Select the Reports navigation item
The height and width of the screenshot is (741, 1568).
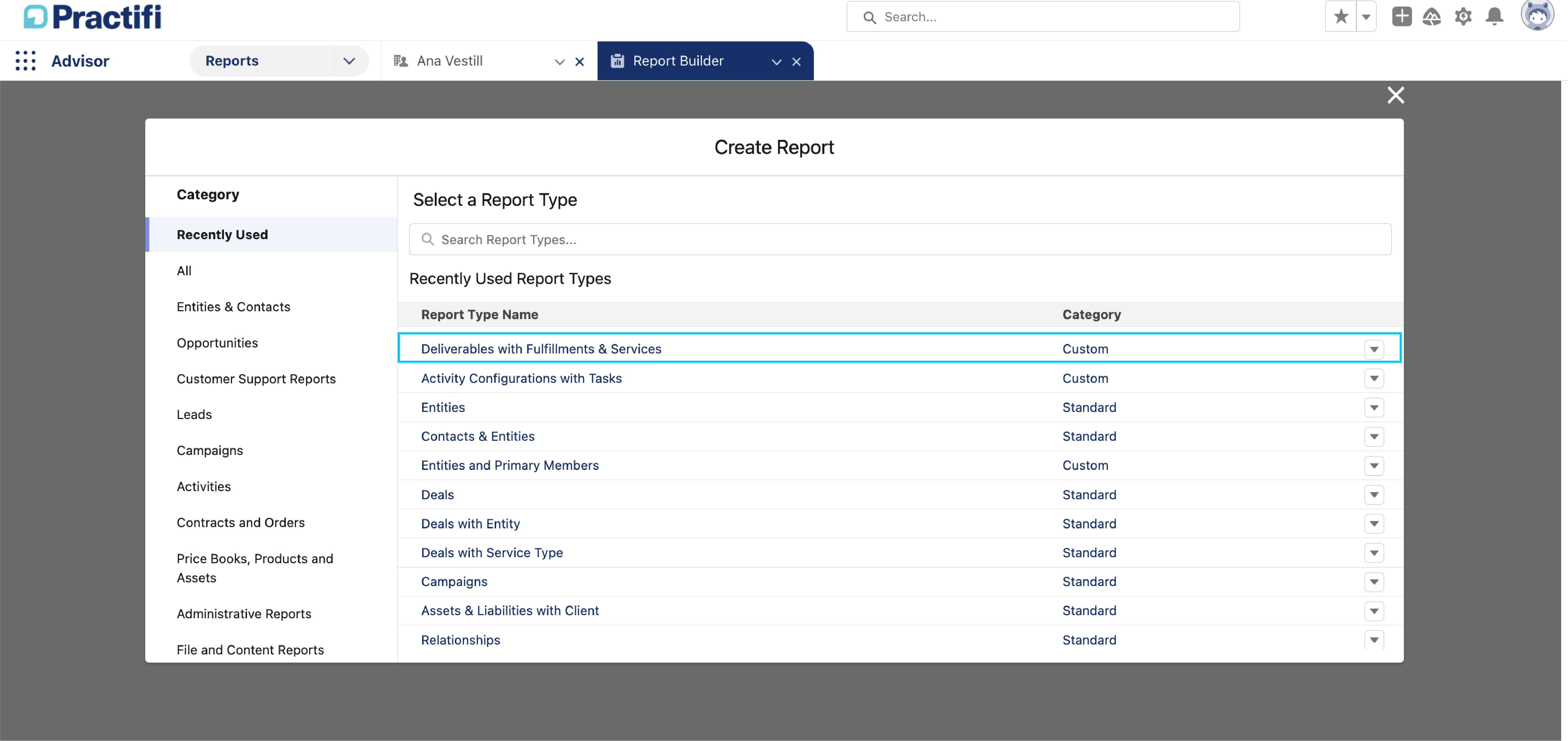(232, 61)
